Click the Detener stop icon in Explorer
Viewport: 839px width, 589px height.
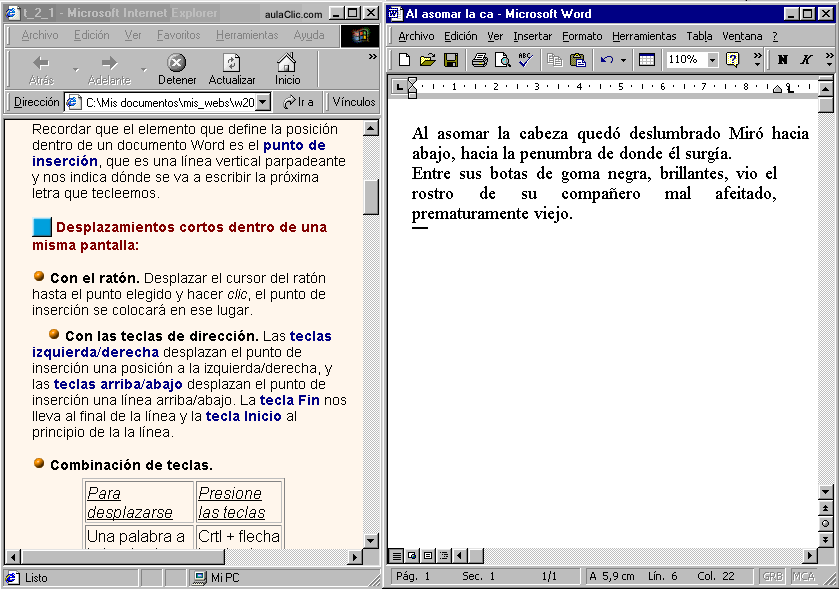(177, 70)
